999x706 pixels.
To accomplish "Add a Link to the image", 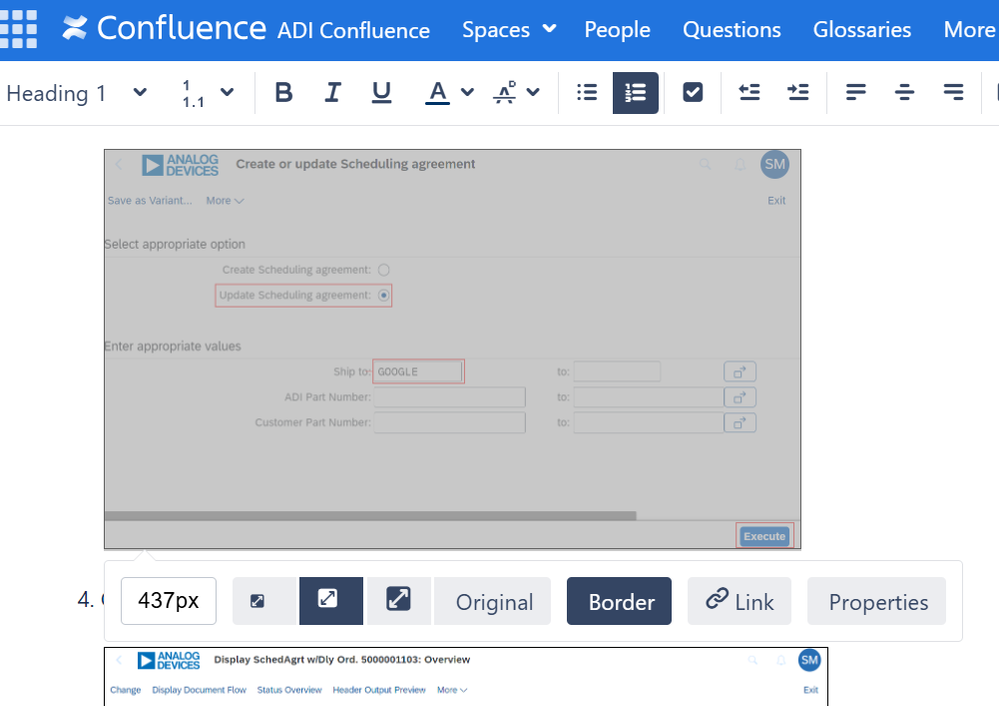I will click(739, 601).
